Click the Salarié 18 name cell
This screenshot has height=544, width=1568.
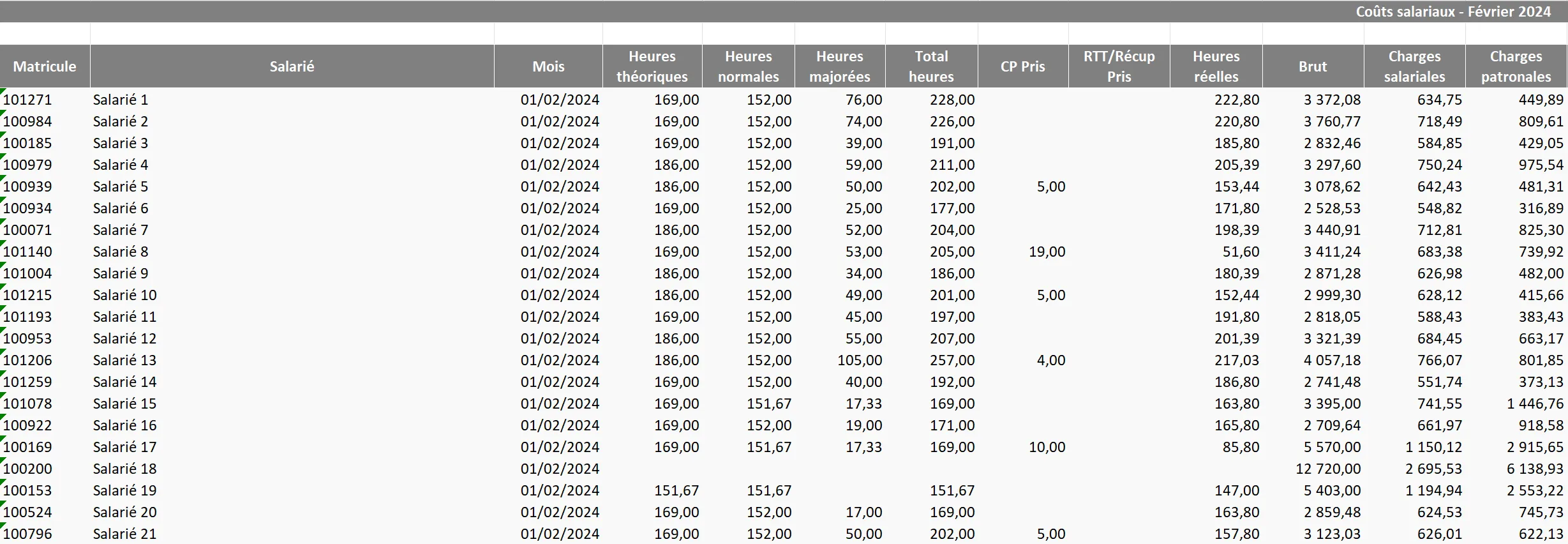coord(124,469)
